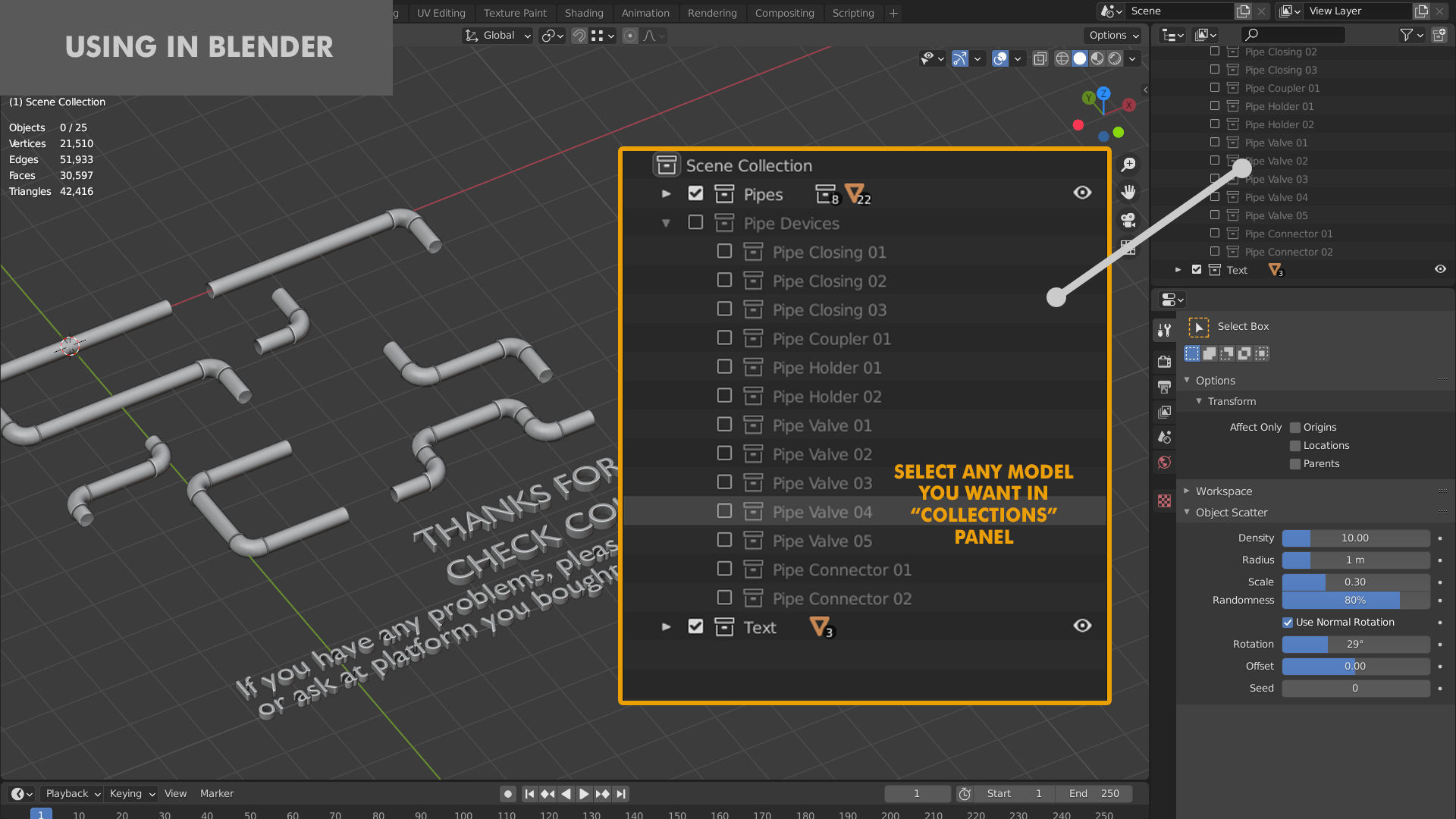Click the Select Box tool icon
The image size is (1456, 819).
tap(1198, 327)
